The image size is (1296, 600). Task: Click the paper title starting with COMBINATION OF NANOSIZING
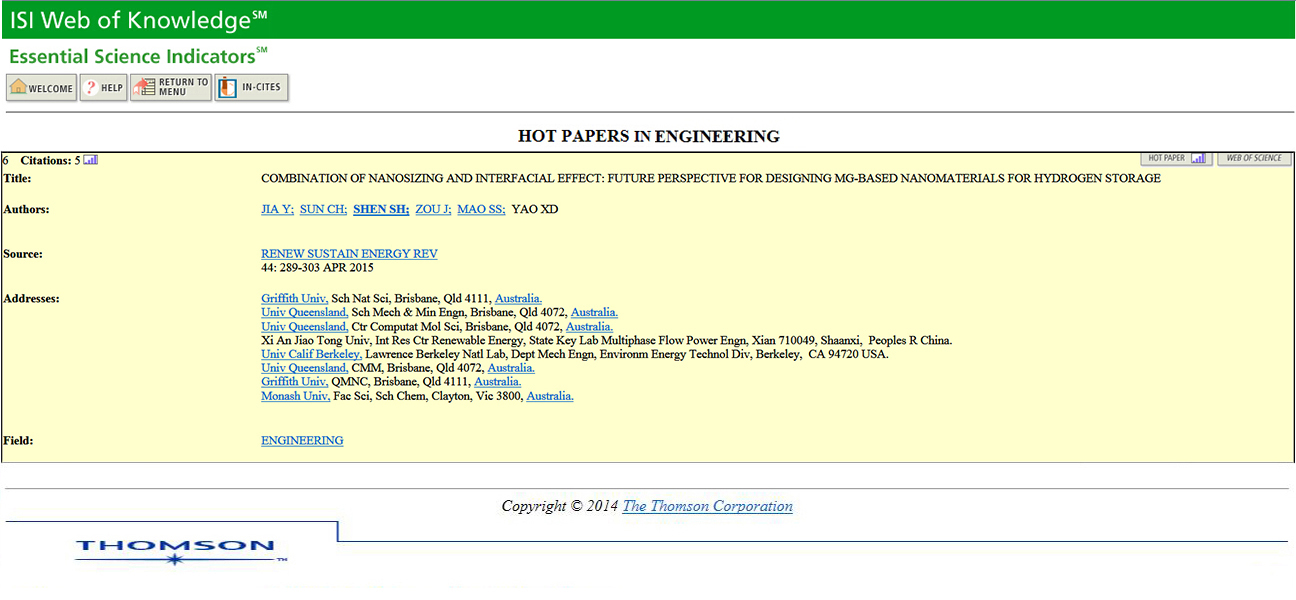(711, 178)
